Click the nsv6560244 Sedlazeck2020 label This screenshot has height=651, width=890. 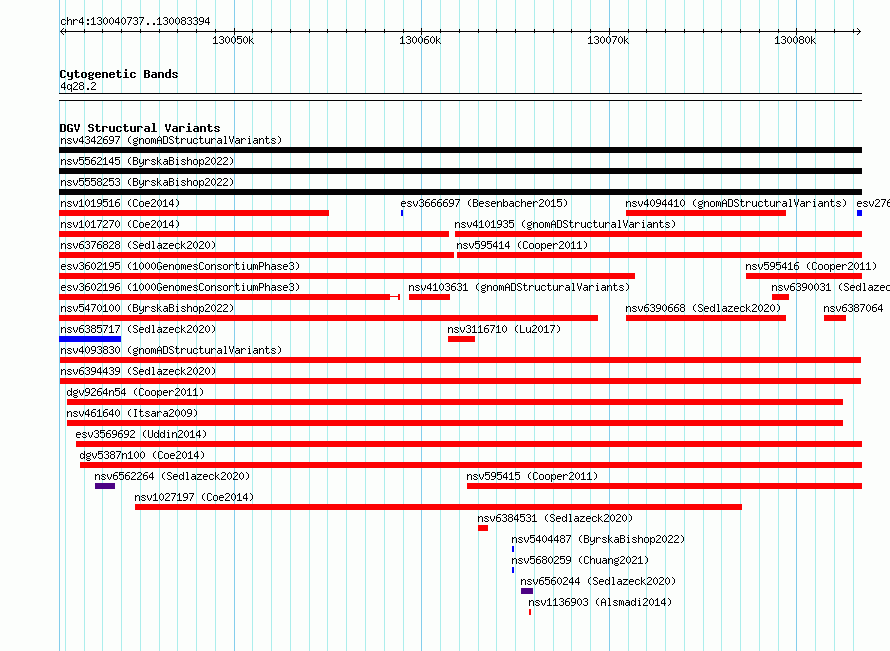pyautogui.click(x=598, y=581)
